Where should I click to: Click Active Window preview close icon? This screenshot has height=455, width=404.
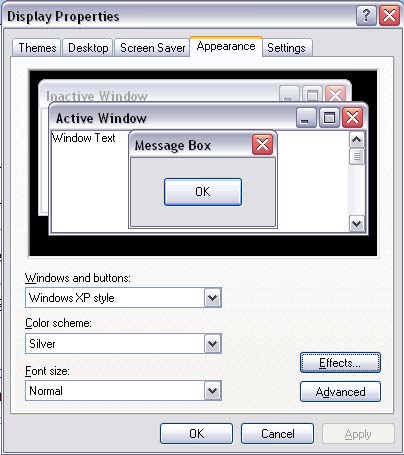[352, 118]
